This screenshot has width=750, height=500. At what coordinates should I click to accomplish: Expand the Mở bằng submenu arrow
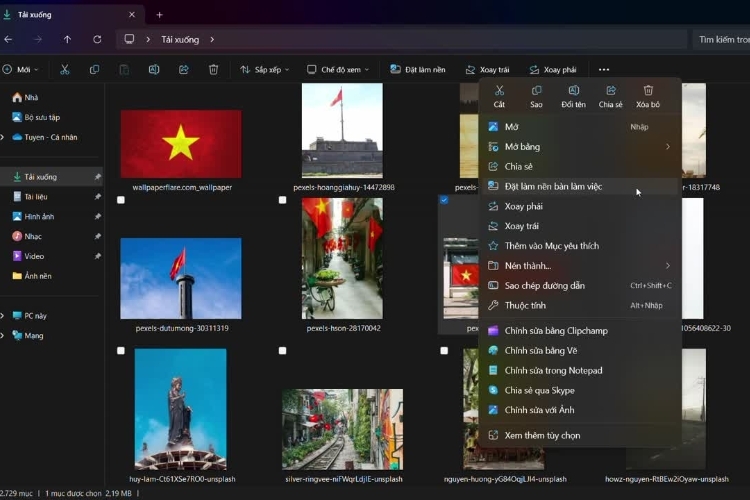coord(668,146)
